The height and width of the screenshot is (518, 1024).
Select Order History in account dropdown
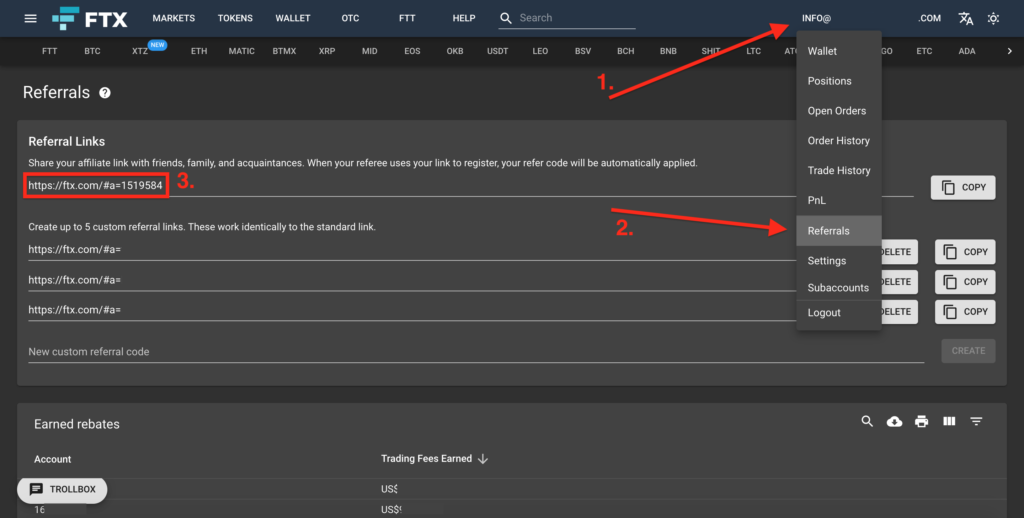[x=839, y=140]
